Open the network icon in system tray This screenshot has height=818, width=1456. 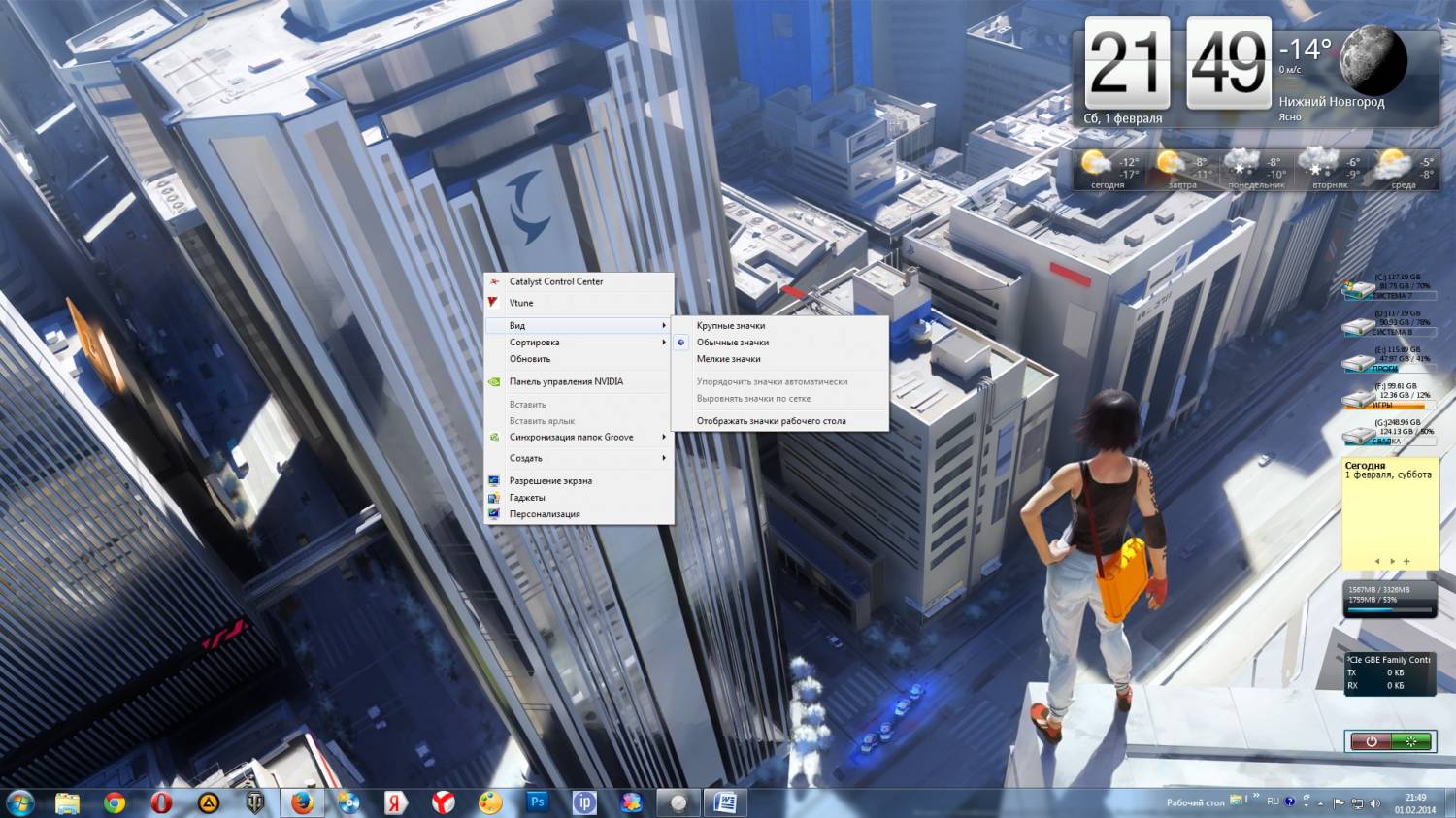pos(1357,803)
